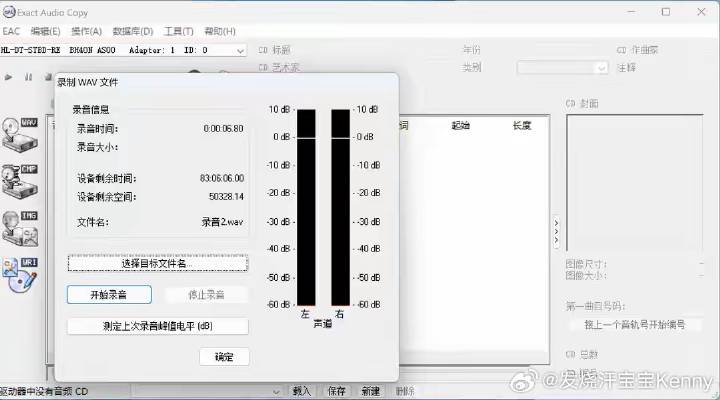The width and height of the screenshot is (720, 400).
Task: Click the Exact Audio Copy title icon
Action: pos(9,12)
